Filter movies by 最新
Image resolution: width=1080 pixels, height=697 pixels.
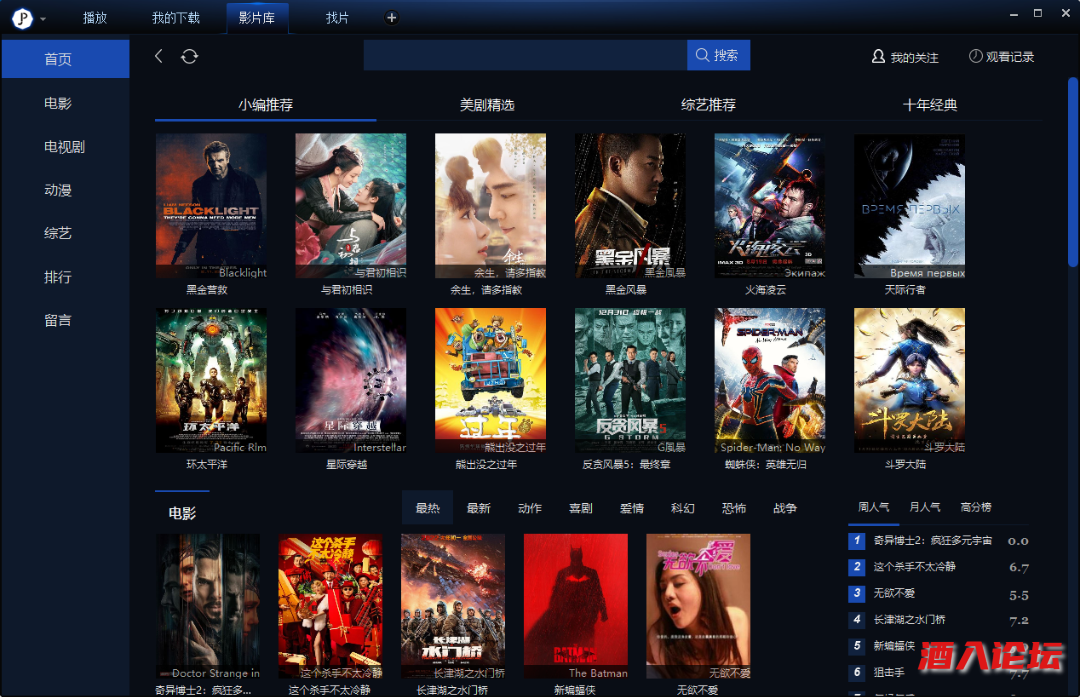coord(479,508)
